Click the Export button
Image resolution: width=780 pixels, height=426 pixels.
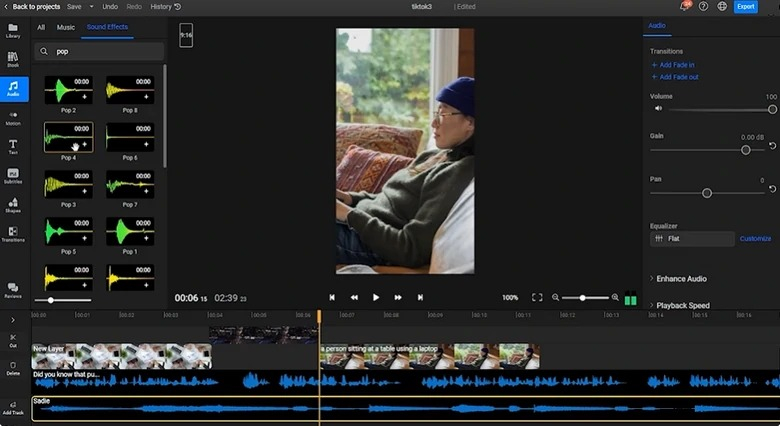(746, 6)
